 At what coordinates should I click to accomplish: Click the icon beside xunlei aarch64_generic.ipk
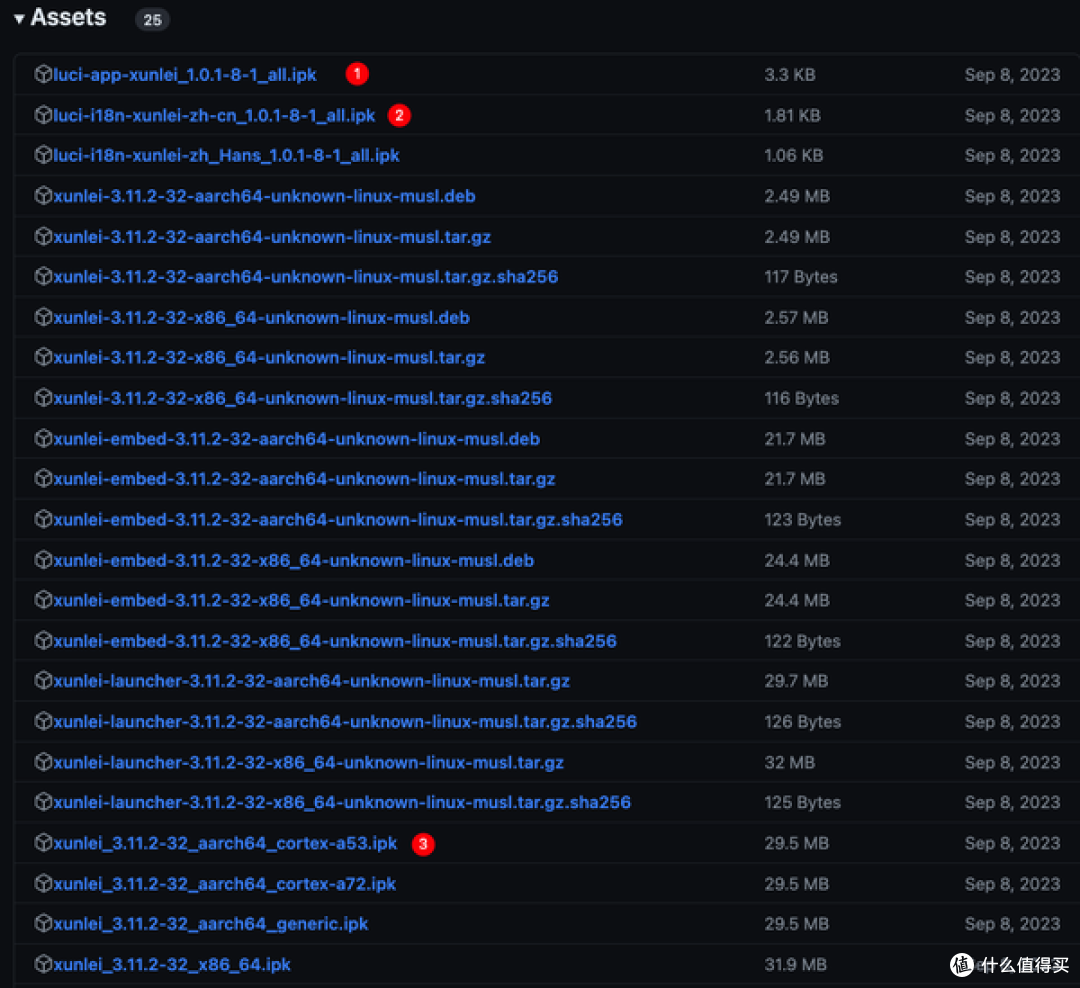pos(43,923)
